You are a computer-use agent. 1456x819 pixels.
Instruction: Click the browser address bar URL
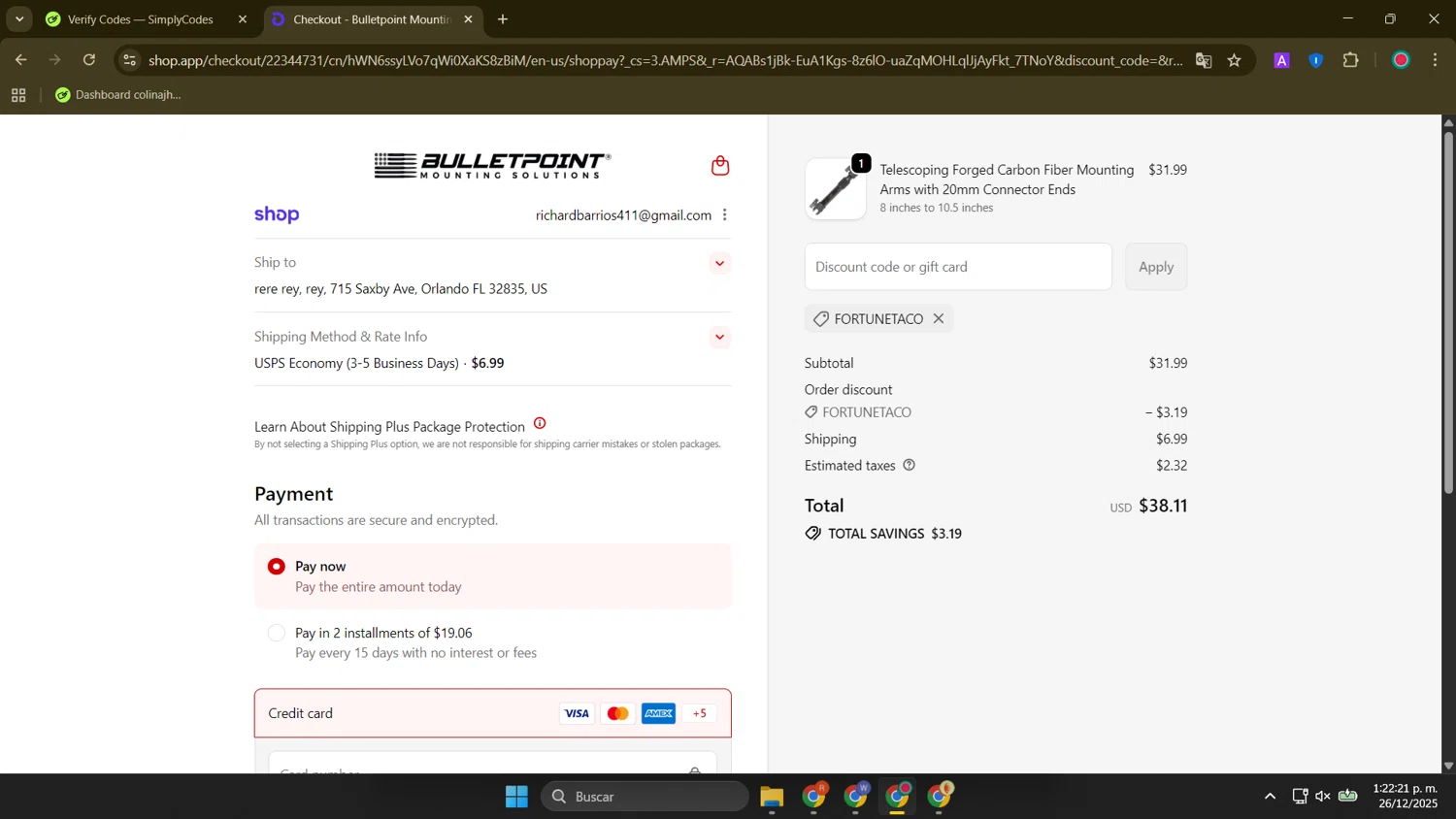coord(666,60)
